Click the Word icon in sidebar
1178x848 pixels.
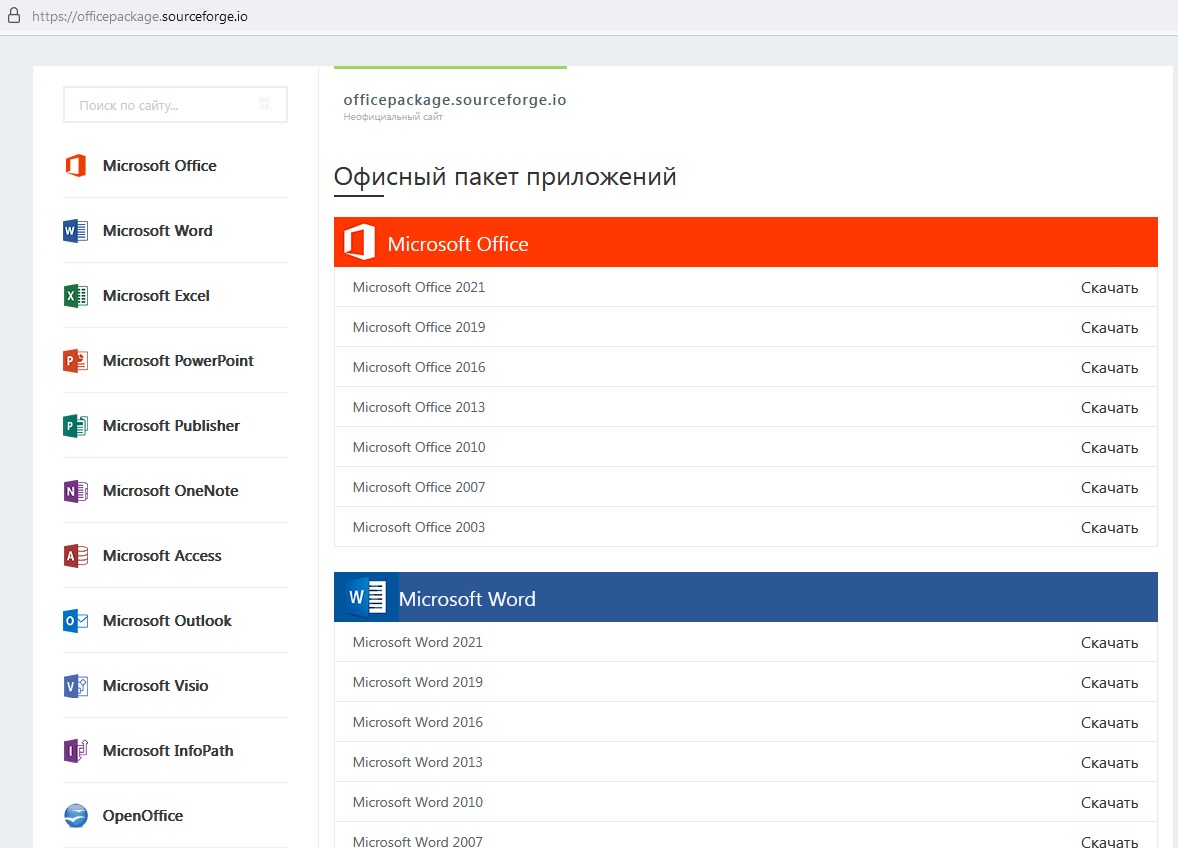[x=75, y=231]
